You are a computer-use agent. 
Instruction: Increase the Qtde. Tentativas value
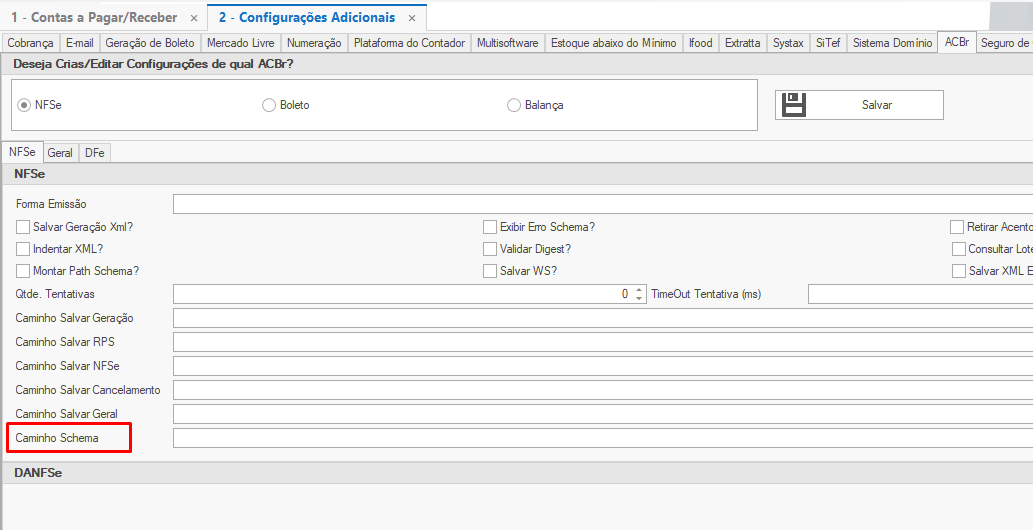pyautogui.click(x=639, y=290)
